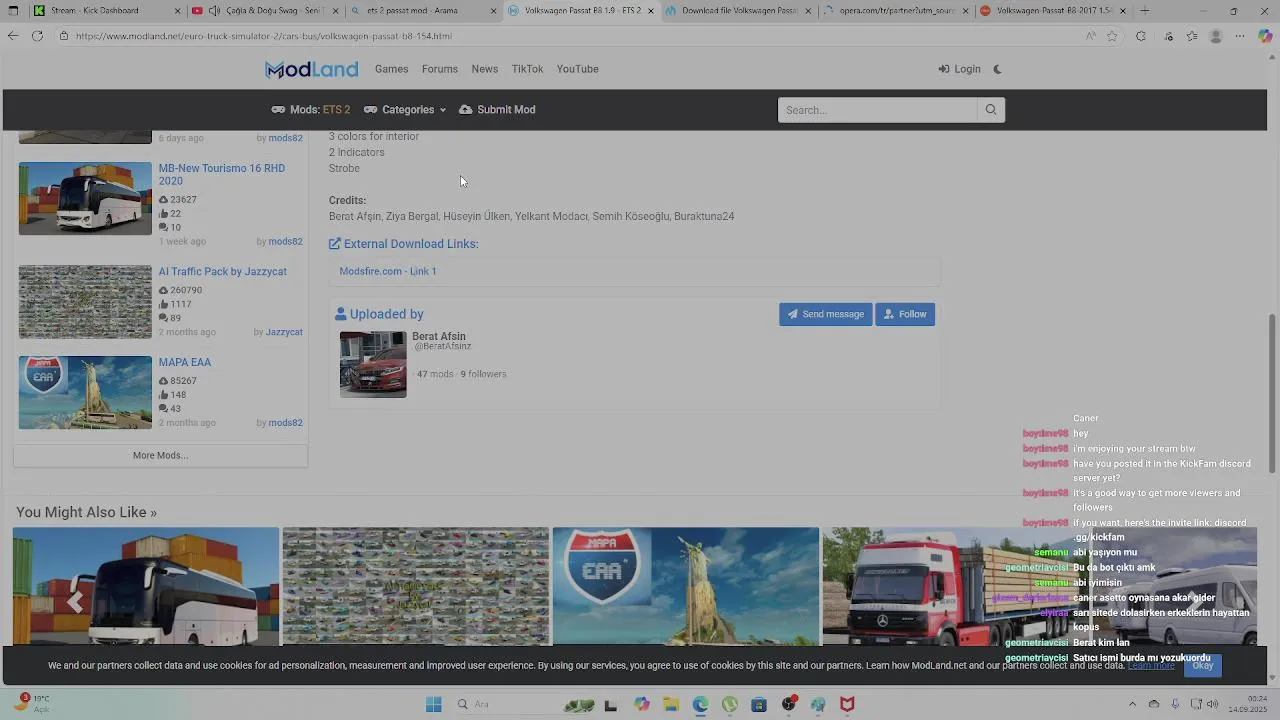Open the Games menu

point(391,69)
